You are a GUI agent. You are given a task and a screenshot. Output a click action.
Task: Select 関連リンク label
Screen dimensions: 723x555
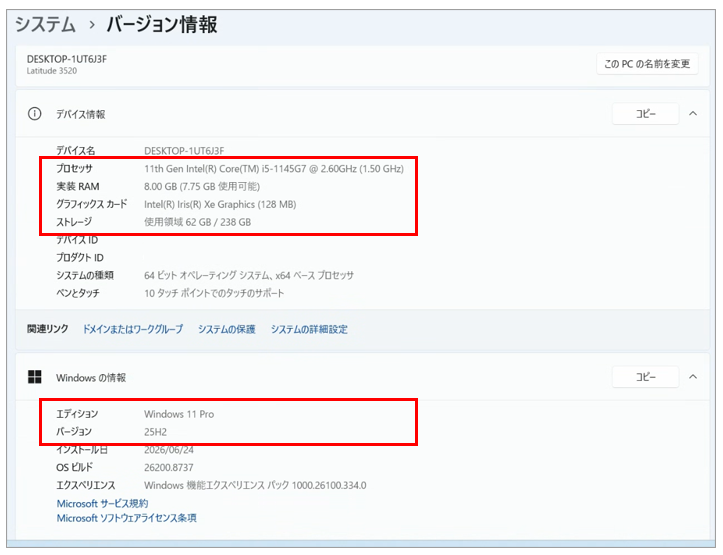pyautogui.click(x=47, y=329)
